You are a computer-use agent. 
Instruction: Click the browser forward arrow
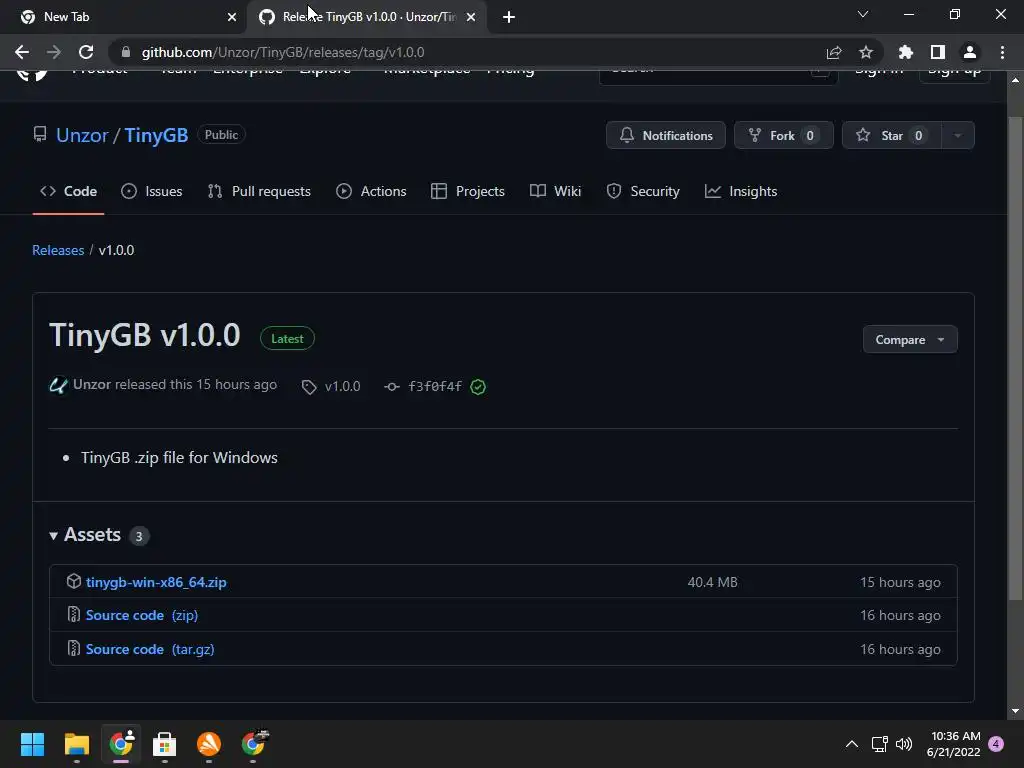[x=54, y=52]
